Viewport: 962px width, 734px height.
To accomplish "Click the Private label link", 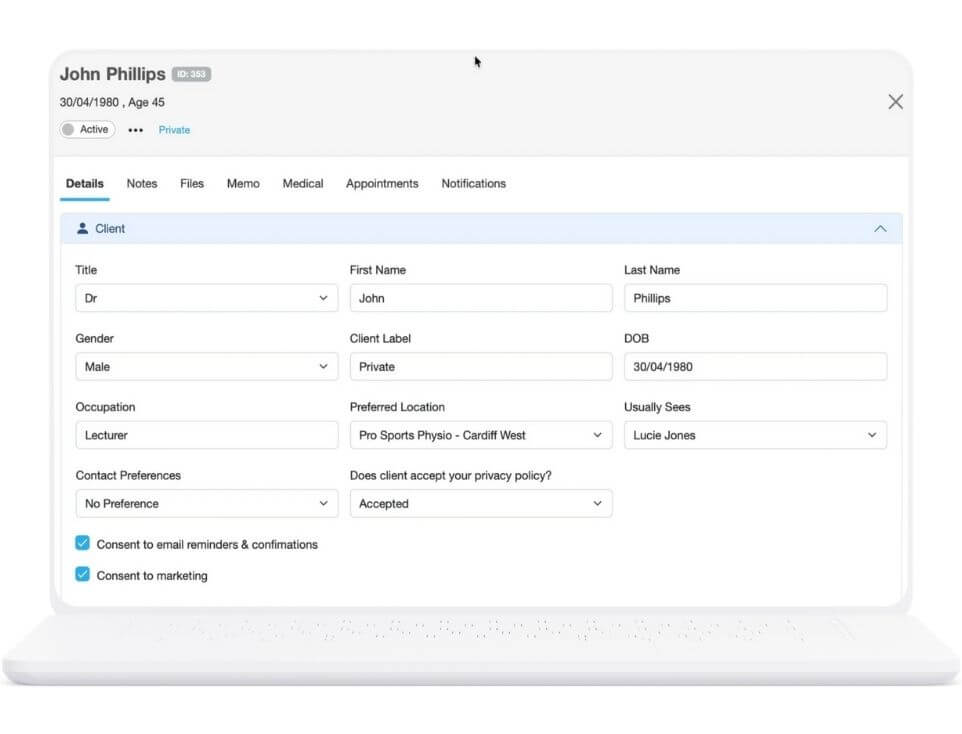I will 174,129.
